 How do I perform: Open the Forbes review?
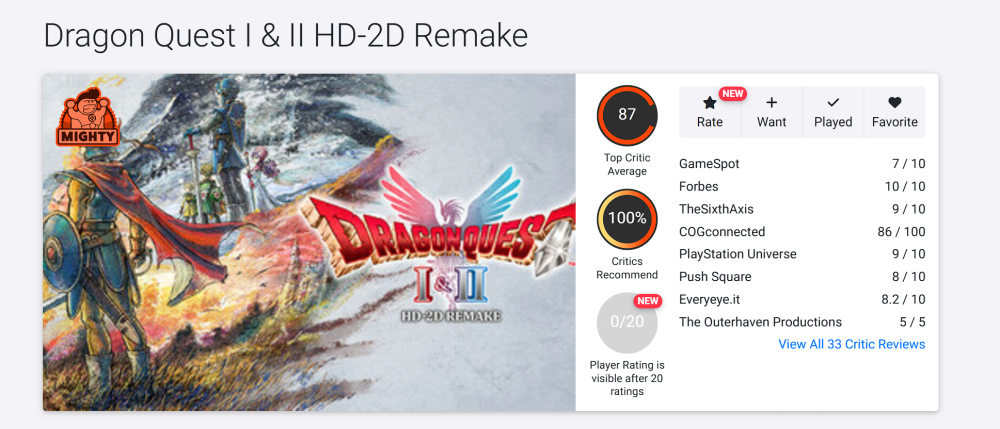tap(802, 187)
